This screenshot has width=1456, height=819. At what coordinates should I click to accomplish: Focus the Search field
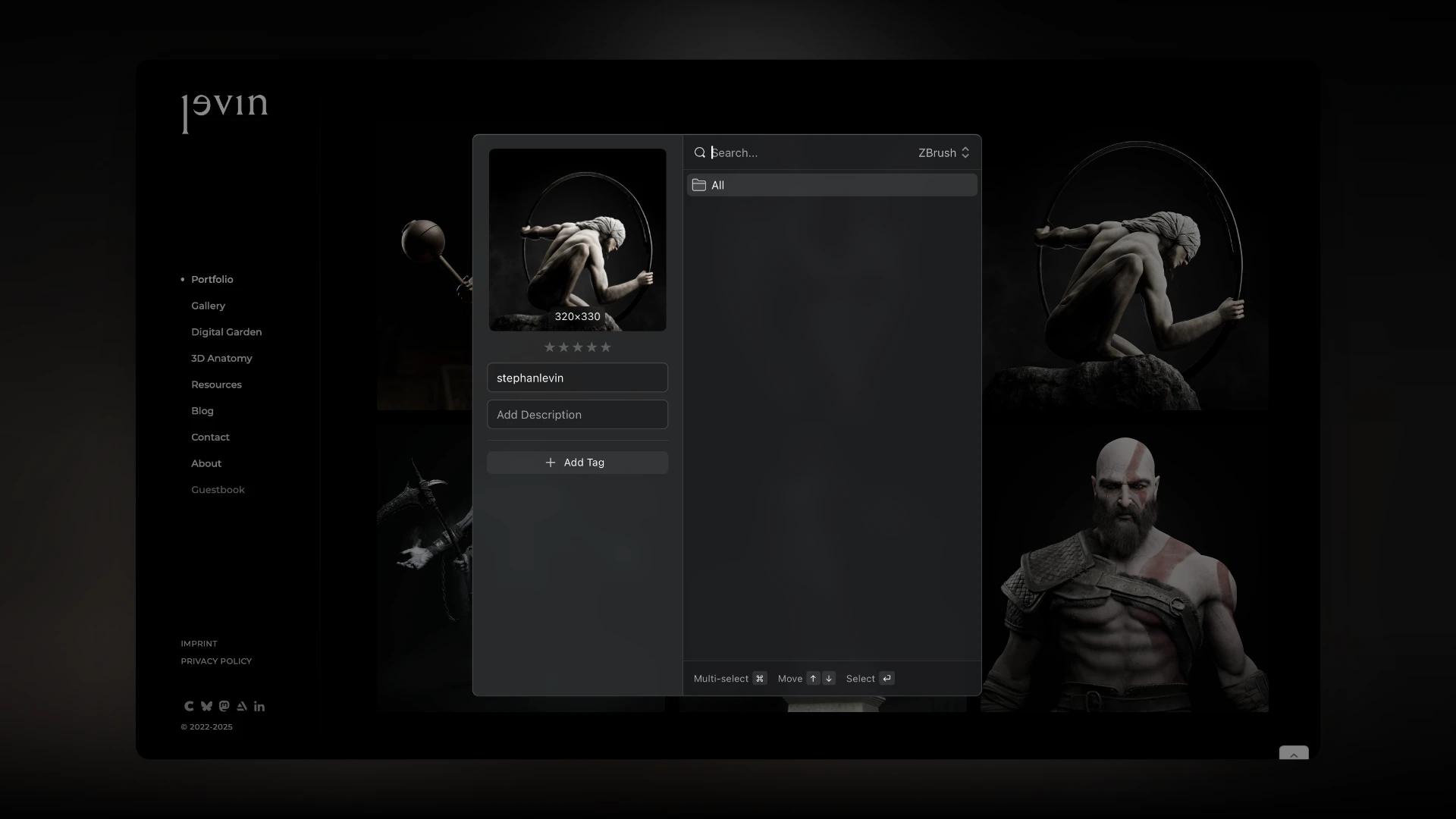point(810,152)
